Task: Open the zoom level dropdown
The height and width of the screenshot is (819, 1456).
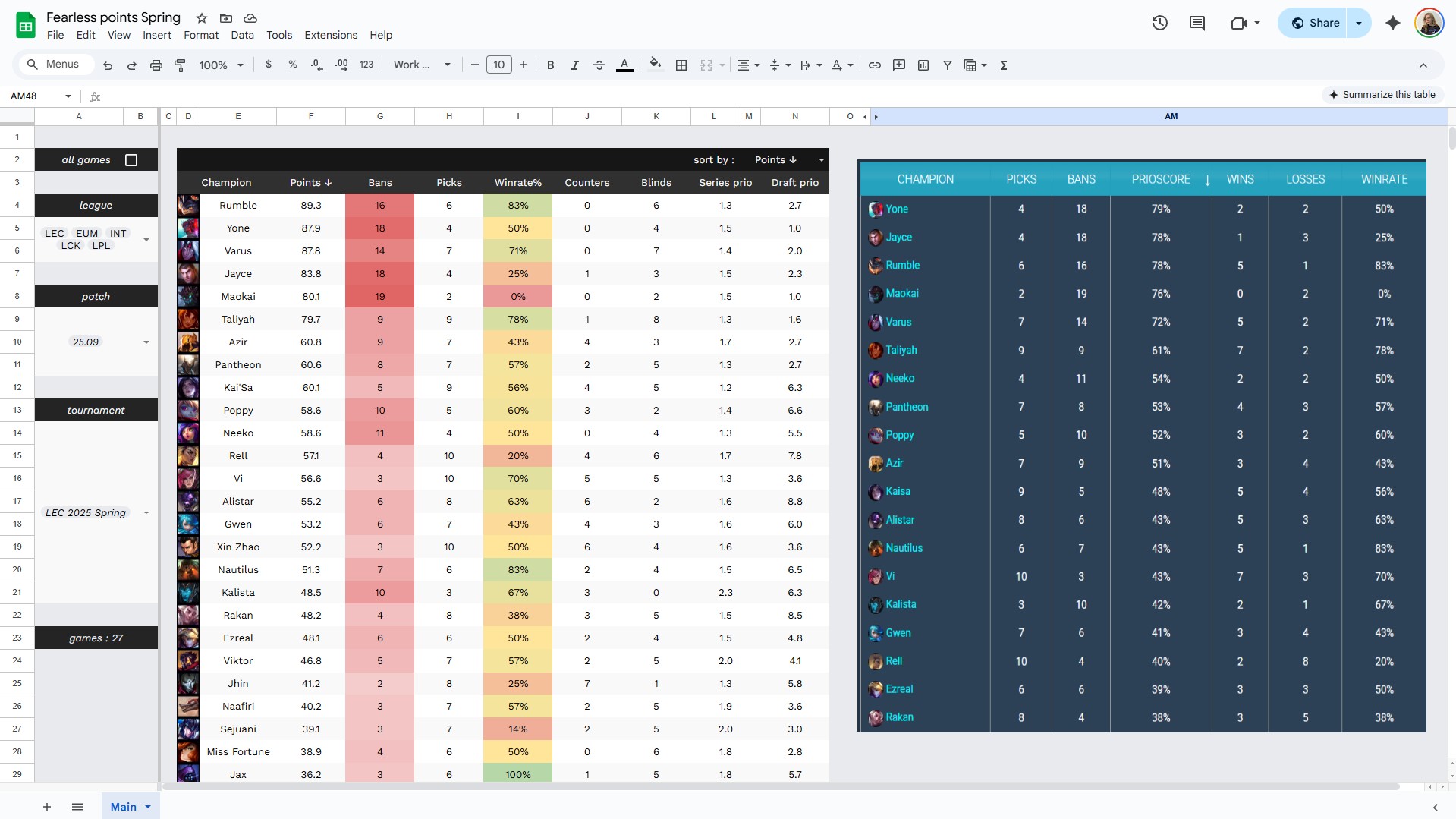Action: coord(222,65)
